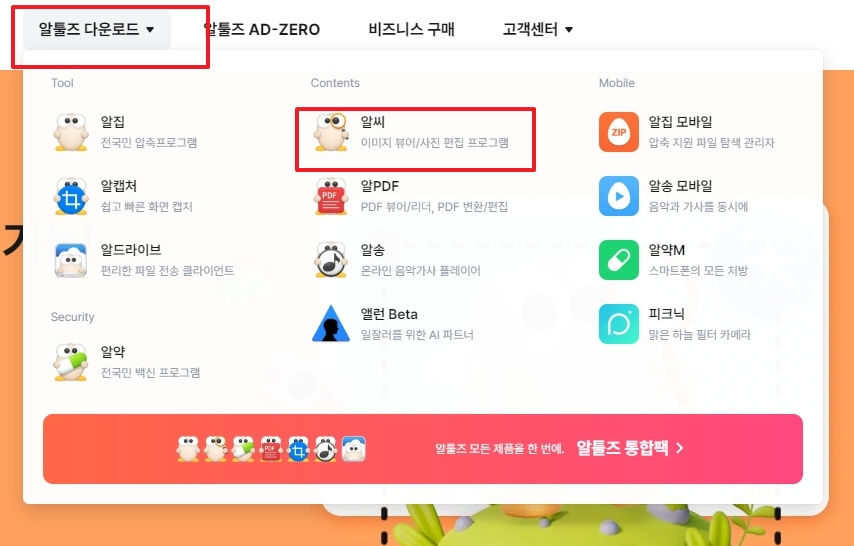Image resolution: width=854 pixels, height=546 pixels.
Task: Open 알약M product name link
Action: click(x=667, y=250)
